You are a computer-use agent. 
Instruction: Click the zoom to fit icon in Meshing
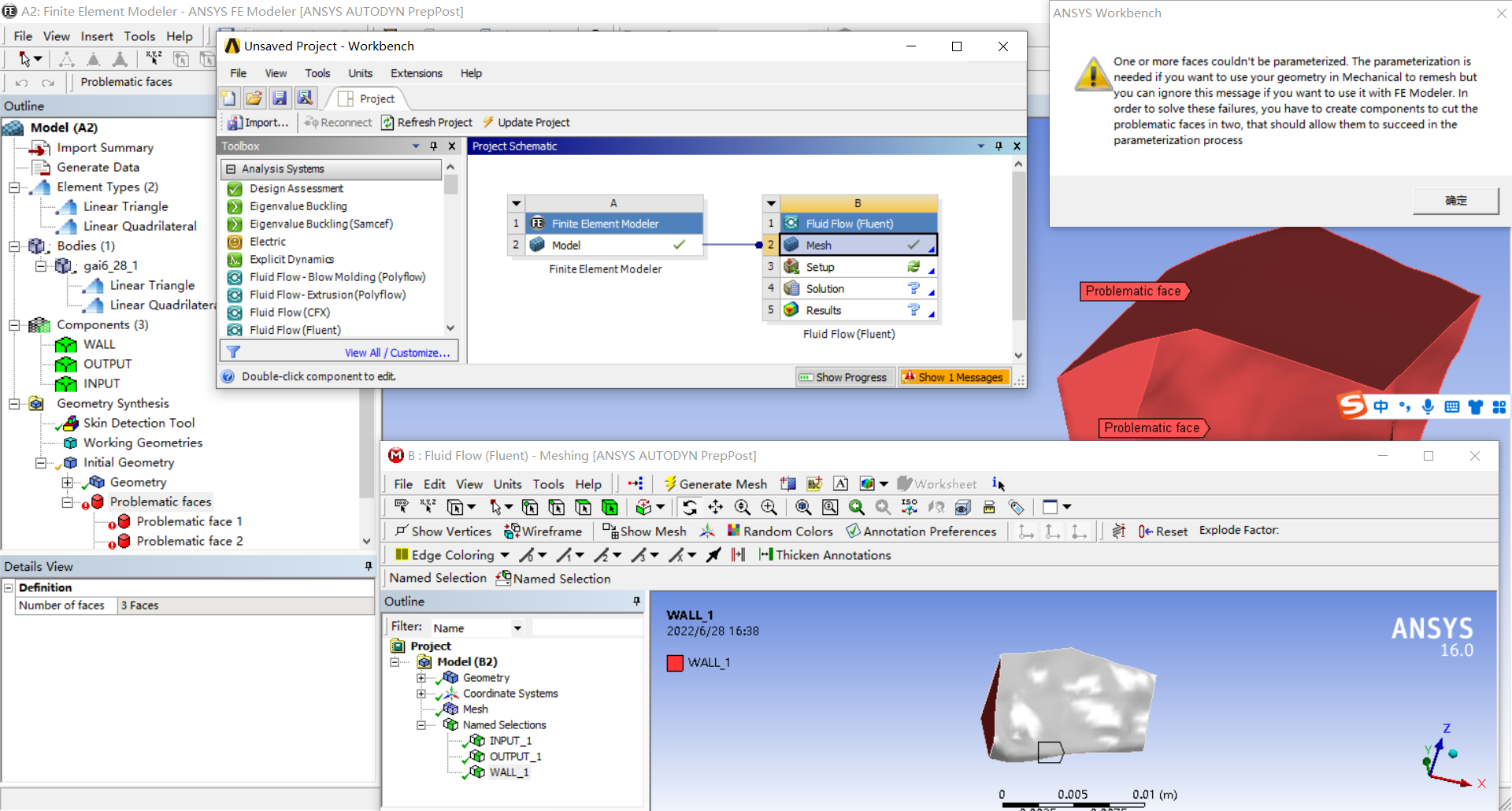click(x=803, y=507)
